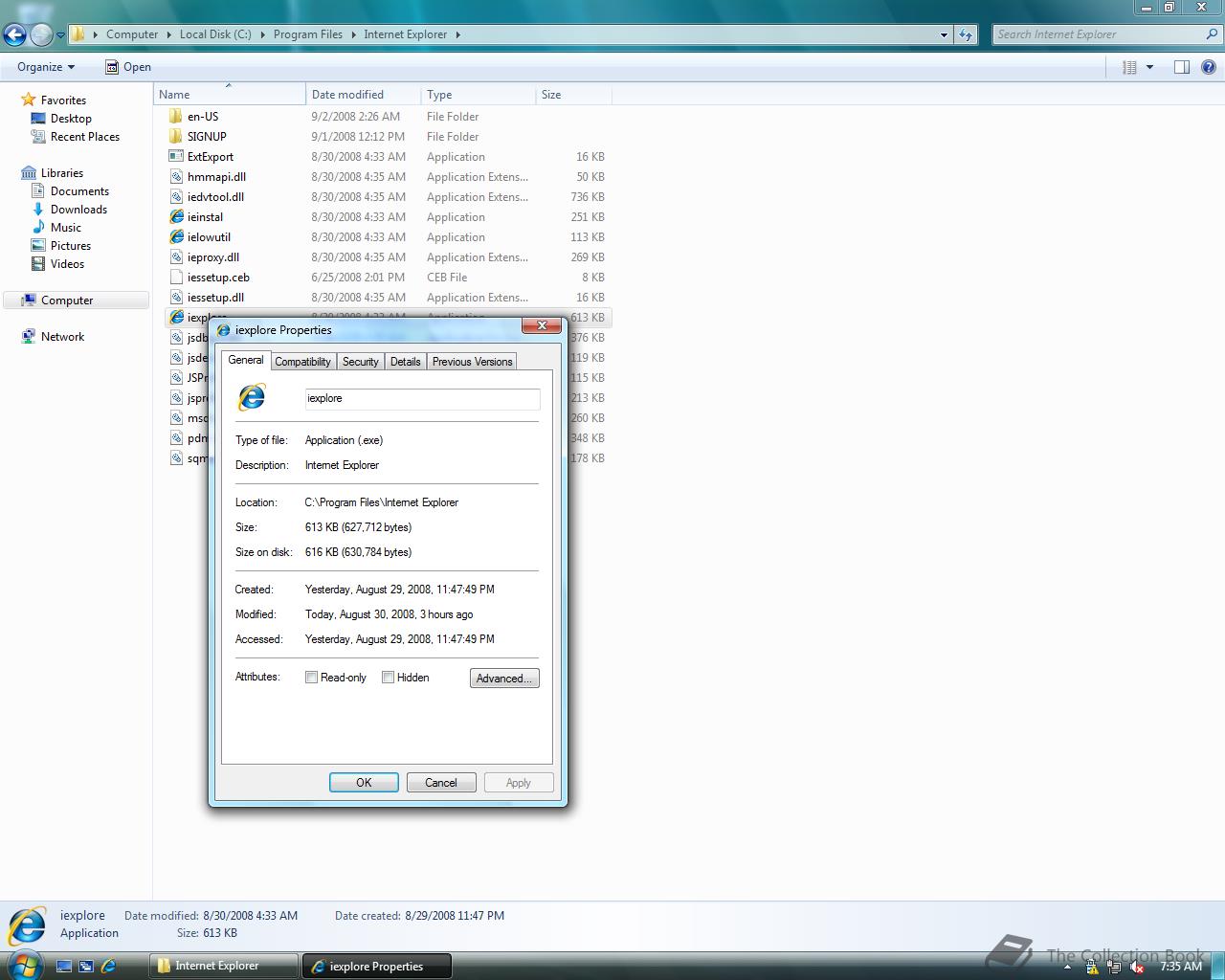Open the Documents library

[79, 191]
